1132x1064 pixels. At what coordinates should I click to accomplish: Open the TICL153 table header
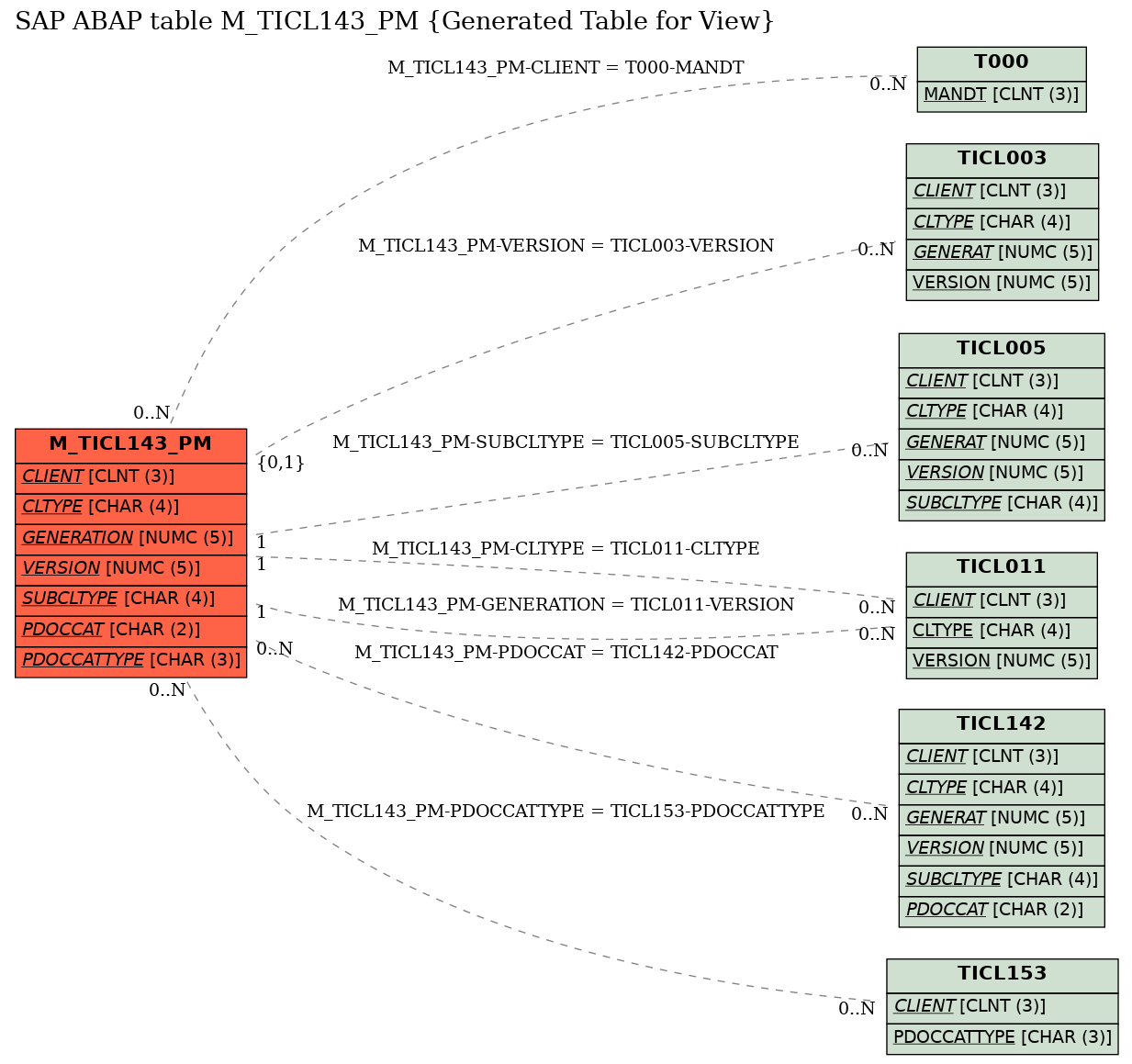click(1003, 974)
